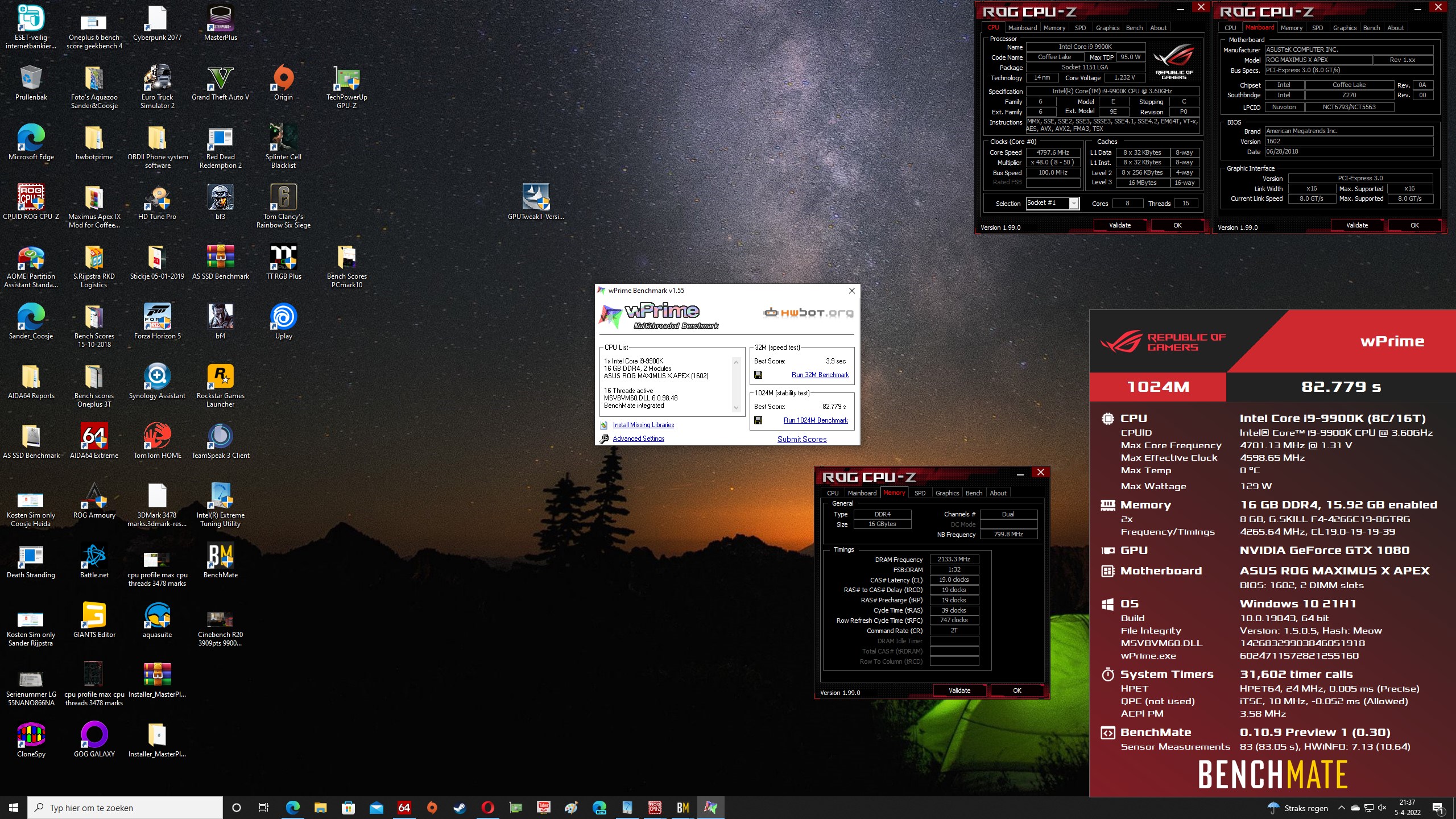Screen dimensions: 1456x819
Task: Open Forza Horizon 5 shortcut
Action: [157, 322]
